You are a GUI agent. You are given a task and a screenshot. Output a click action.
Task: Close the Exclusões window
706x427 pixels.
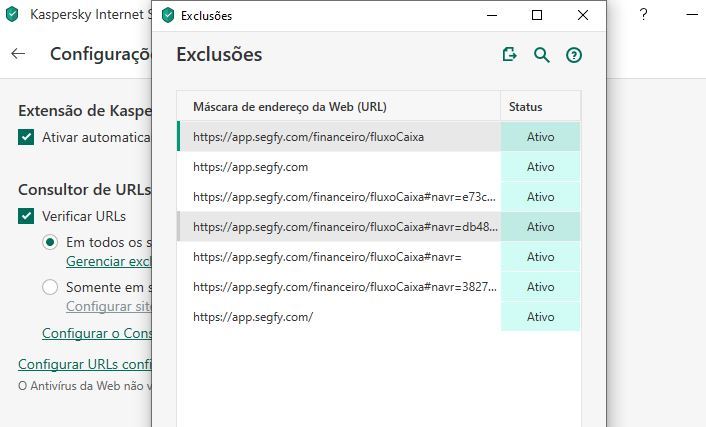[583, 15]
